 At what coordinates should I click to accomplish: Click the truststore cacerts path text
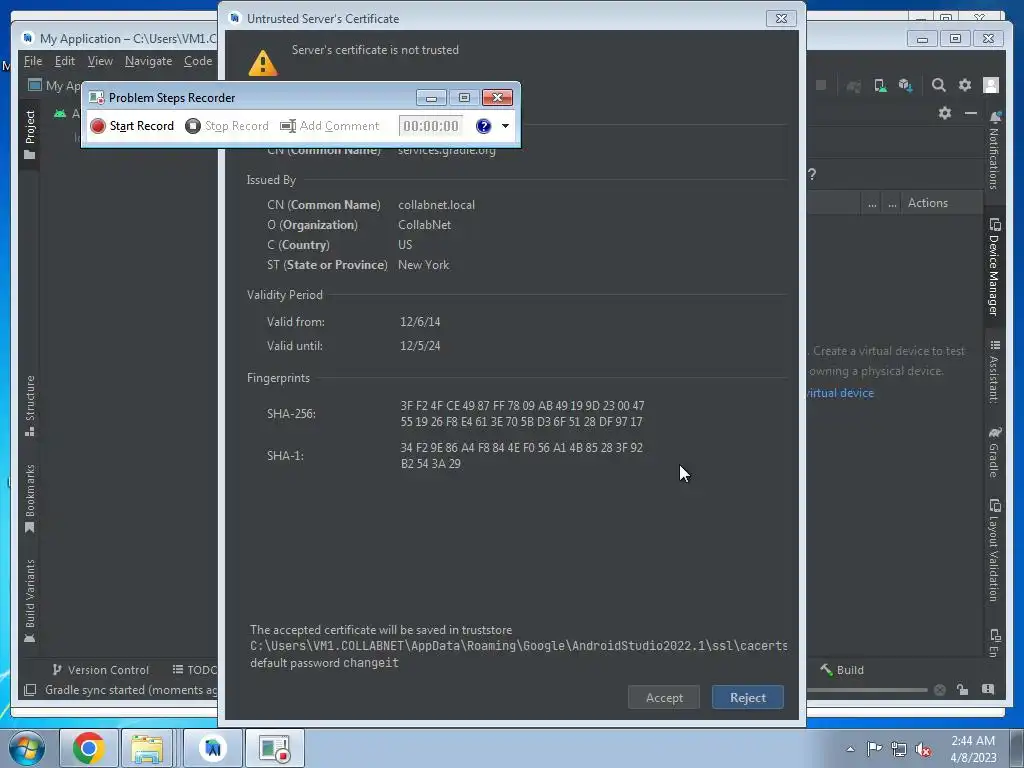click(519, 646)
